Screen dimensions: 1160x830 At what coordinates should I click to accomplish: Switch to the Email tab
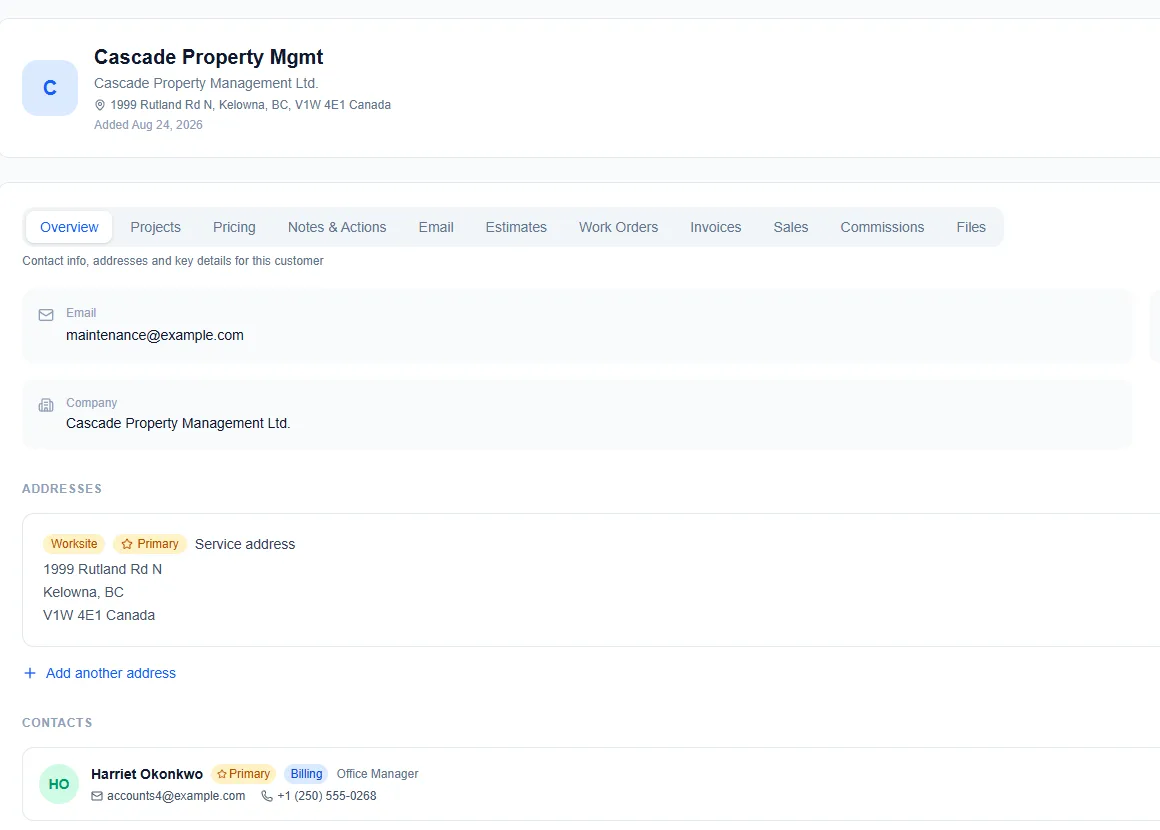tap(436, 227)
